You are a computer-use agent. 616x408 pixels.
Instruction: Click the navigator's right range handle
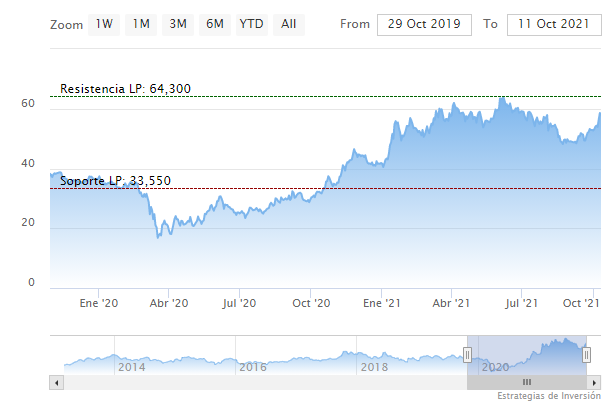tap(586, 354)
